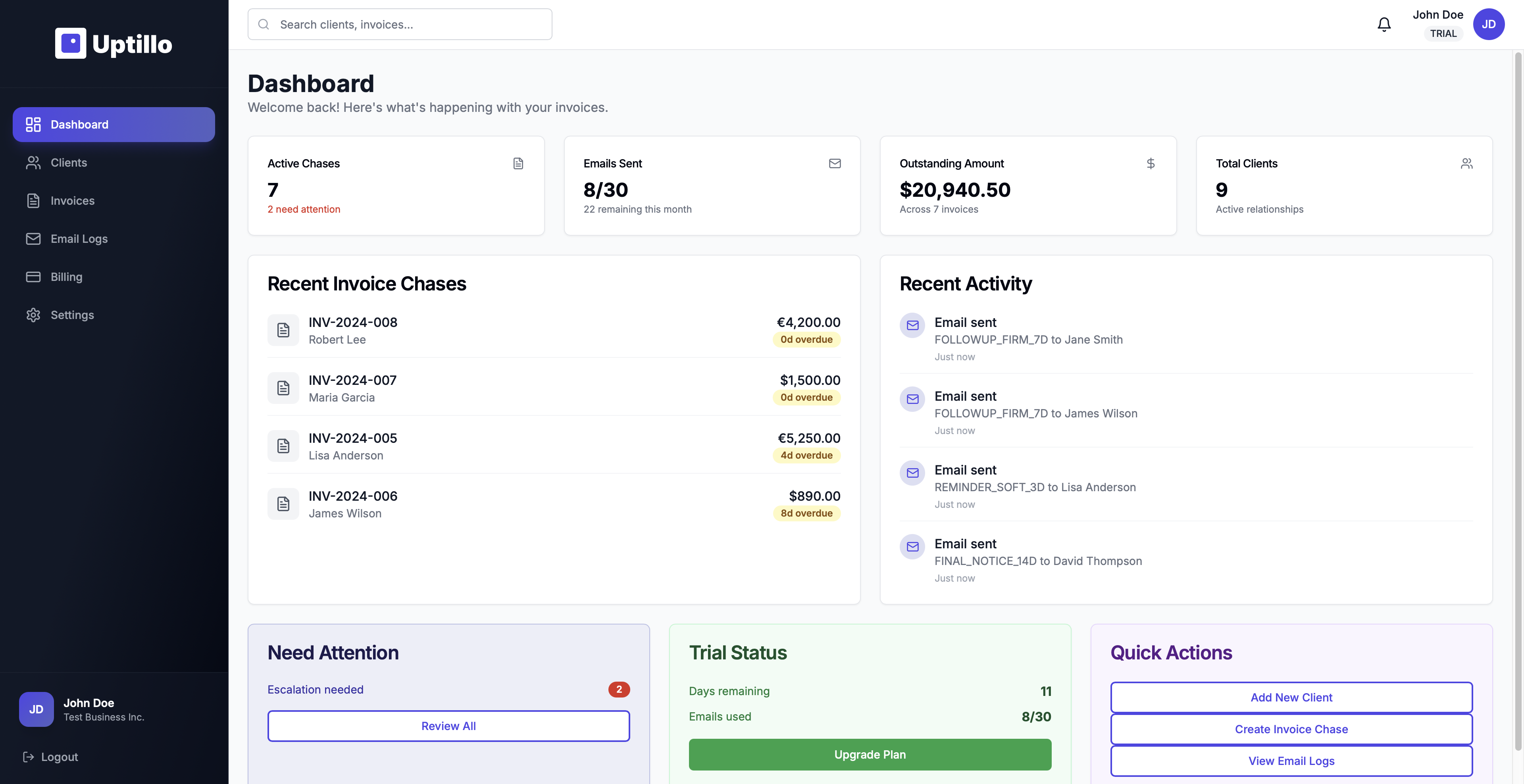The image size is (1524, 784).
Task: Click the Review All button
Action: click(x=448, y=726)
